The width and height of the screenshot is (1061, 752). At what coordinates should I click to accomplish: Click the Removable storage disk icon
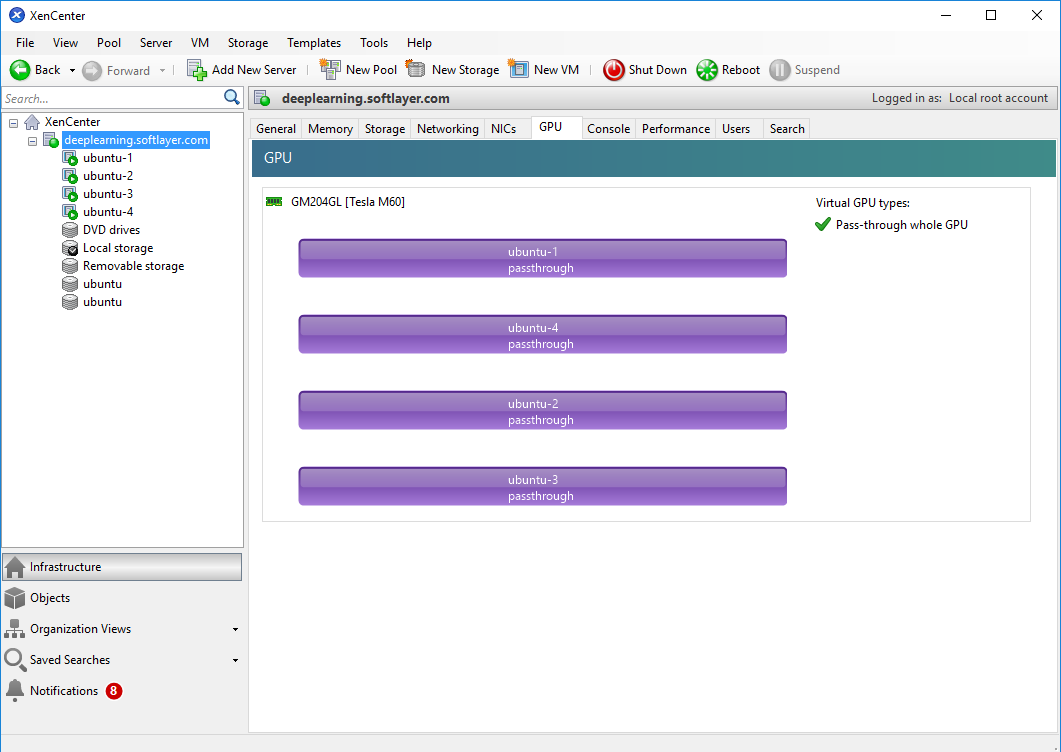point(70,266)
